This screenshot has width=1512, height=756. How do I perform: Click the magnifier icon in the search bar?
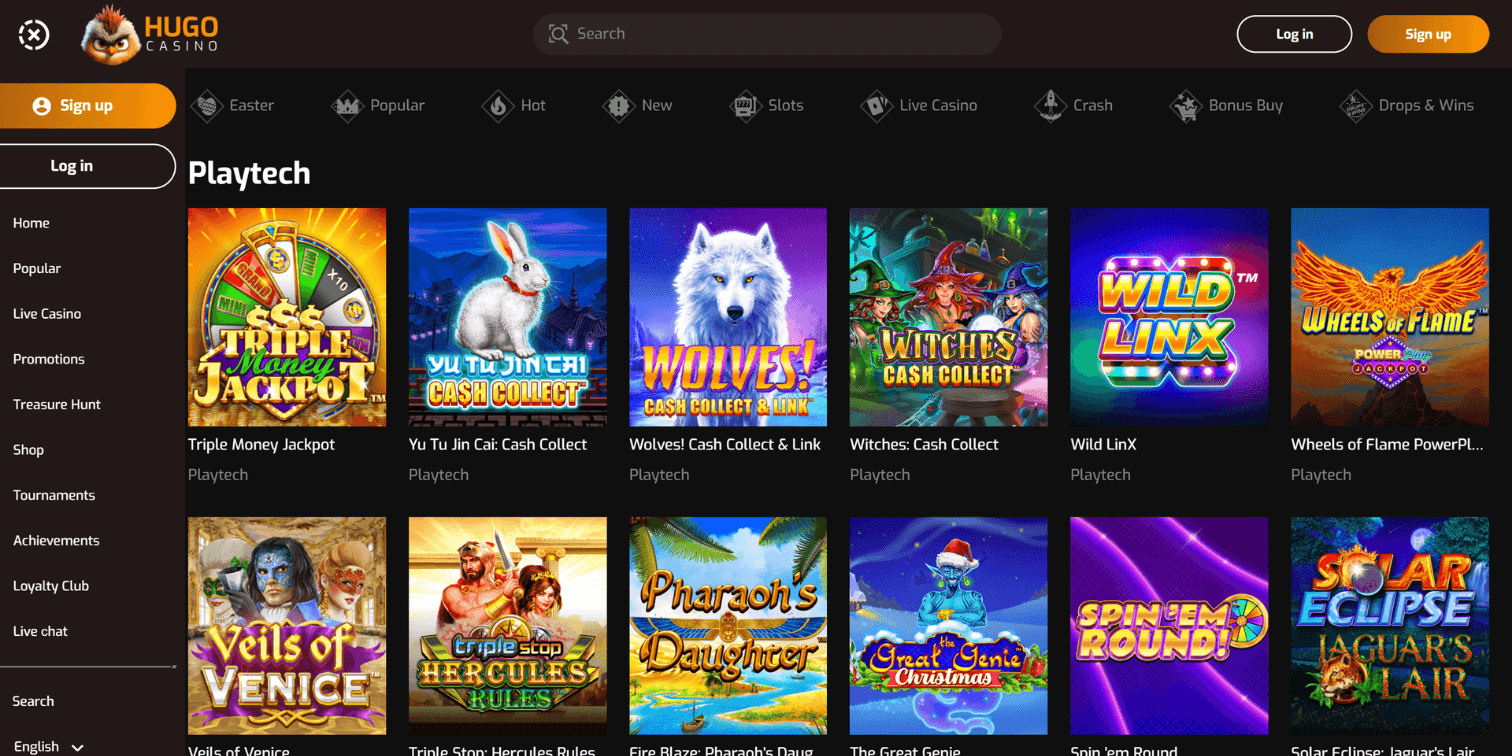558,34
